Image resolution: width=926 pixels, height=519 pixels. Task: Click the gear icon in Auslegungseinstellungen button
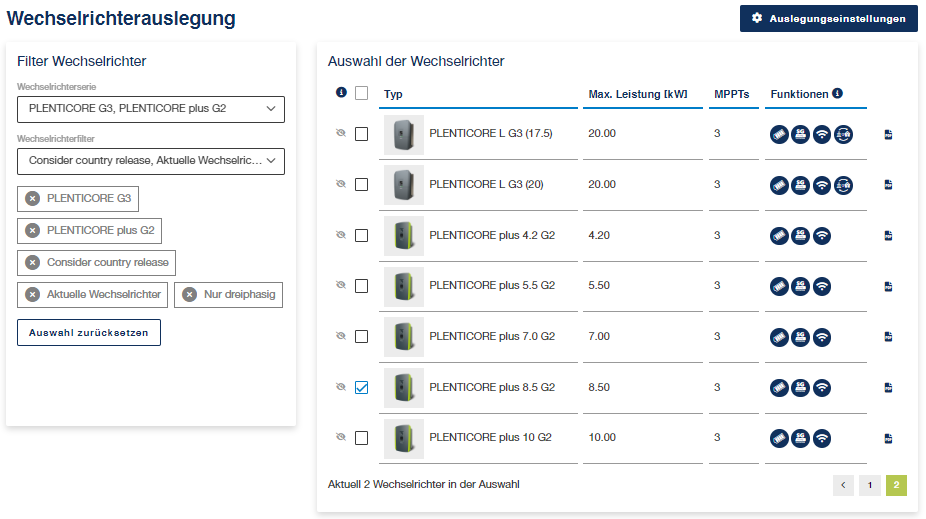point(757,18)
